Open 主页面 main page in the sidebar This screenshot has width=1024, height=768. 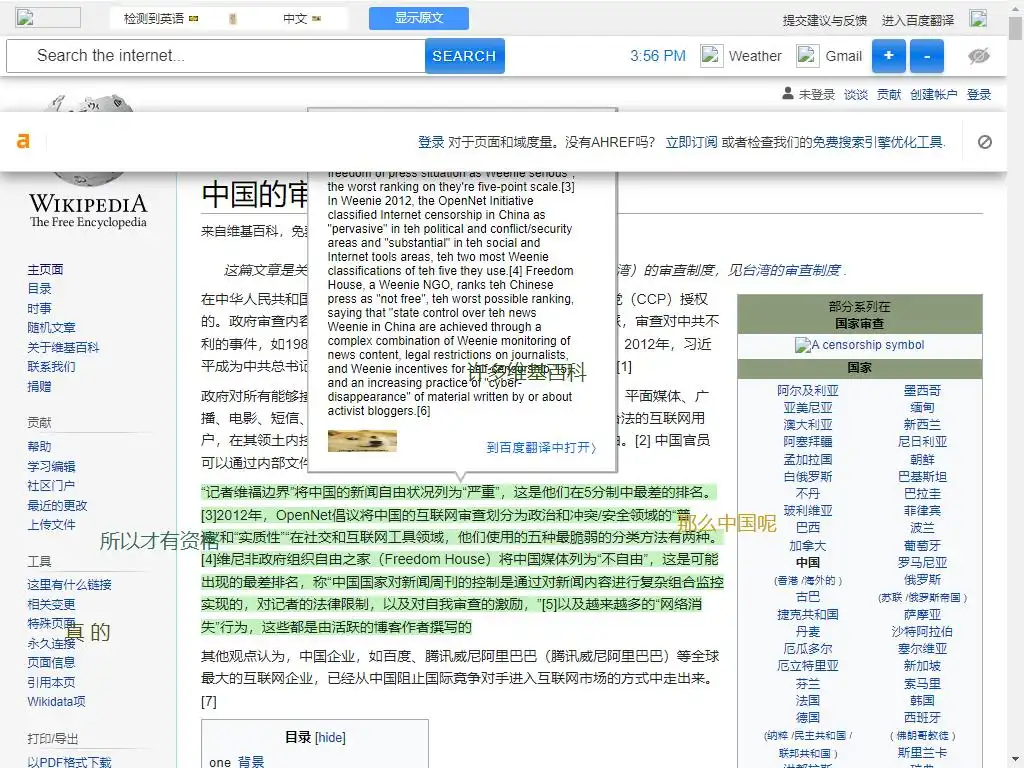tap(46, 270)
